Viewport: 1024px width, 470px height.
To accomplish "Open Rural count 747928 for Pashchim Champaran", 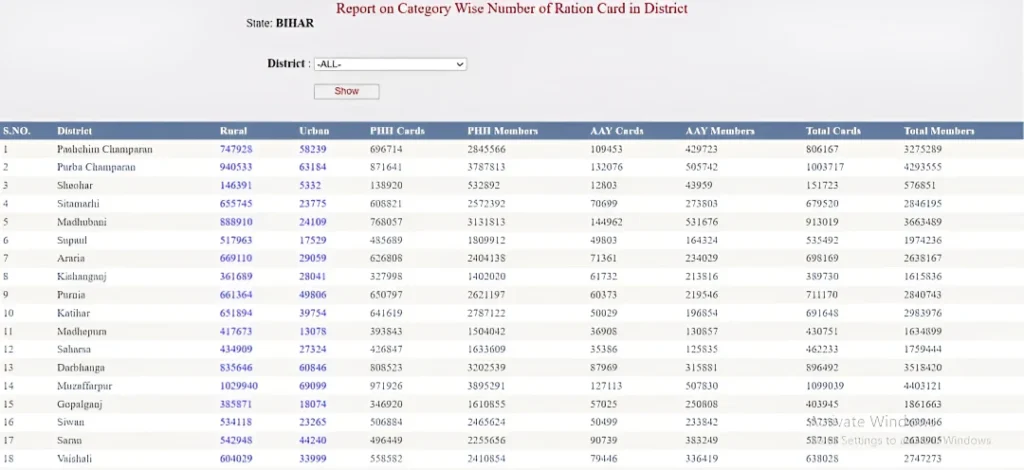I will coord(236,149).
